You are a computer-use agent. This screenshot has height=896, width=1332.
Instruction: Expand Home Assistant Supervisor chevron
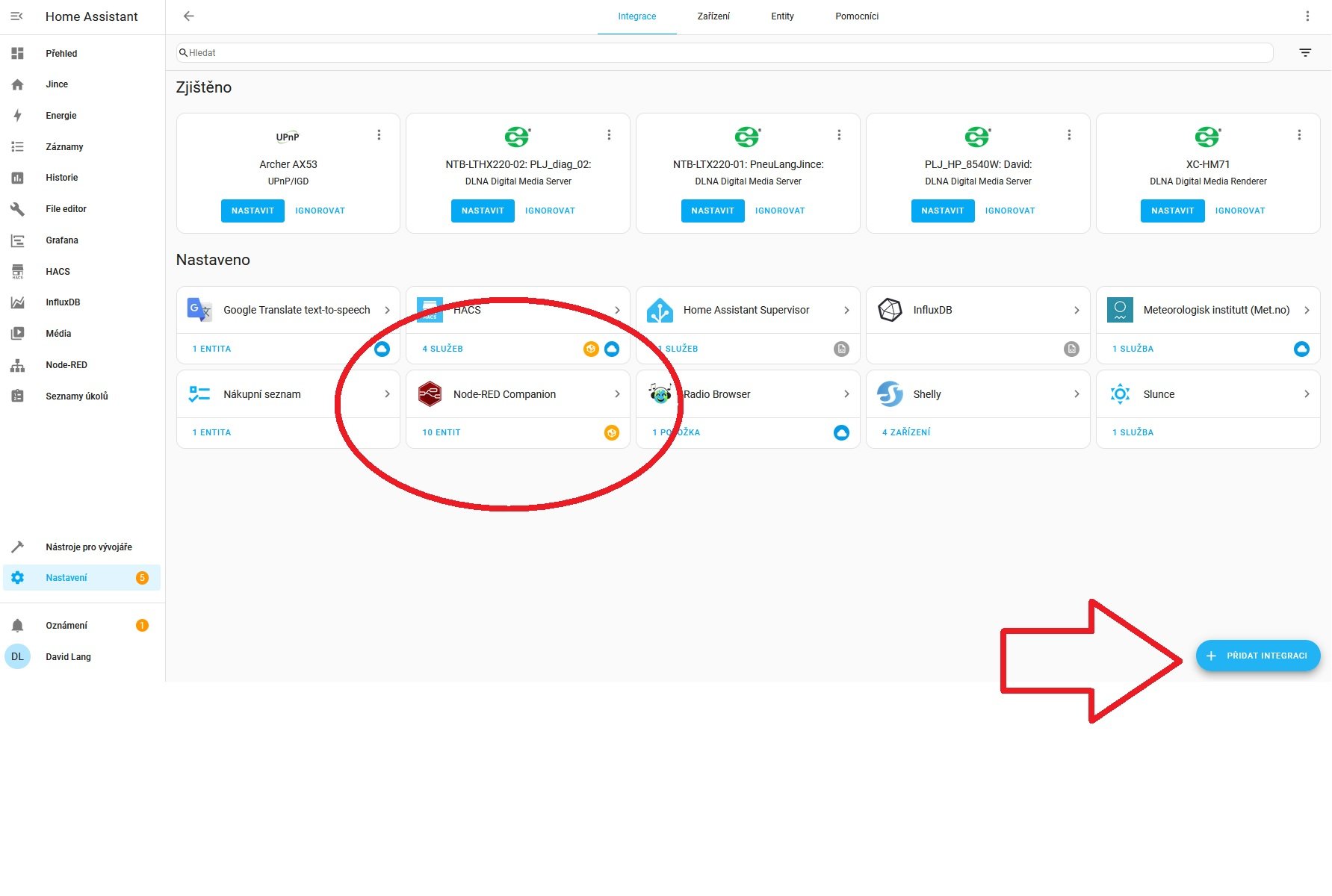(x=846, y=311)
